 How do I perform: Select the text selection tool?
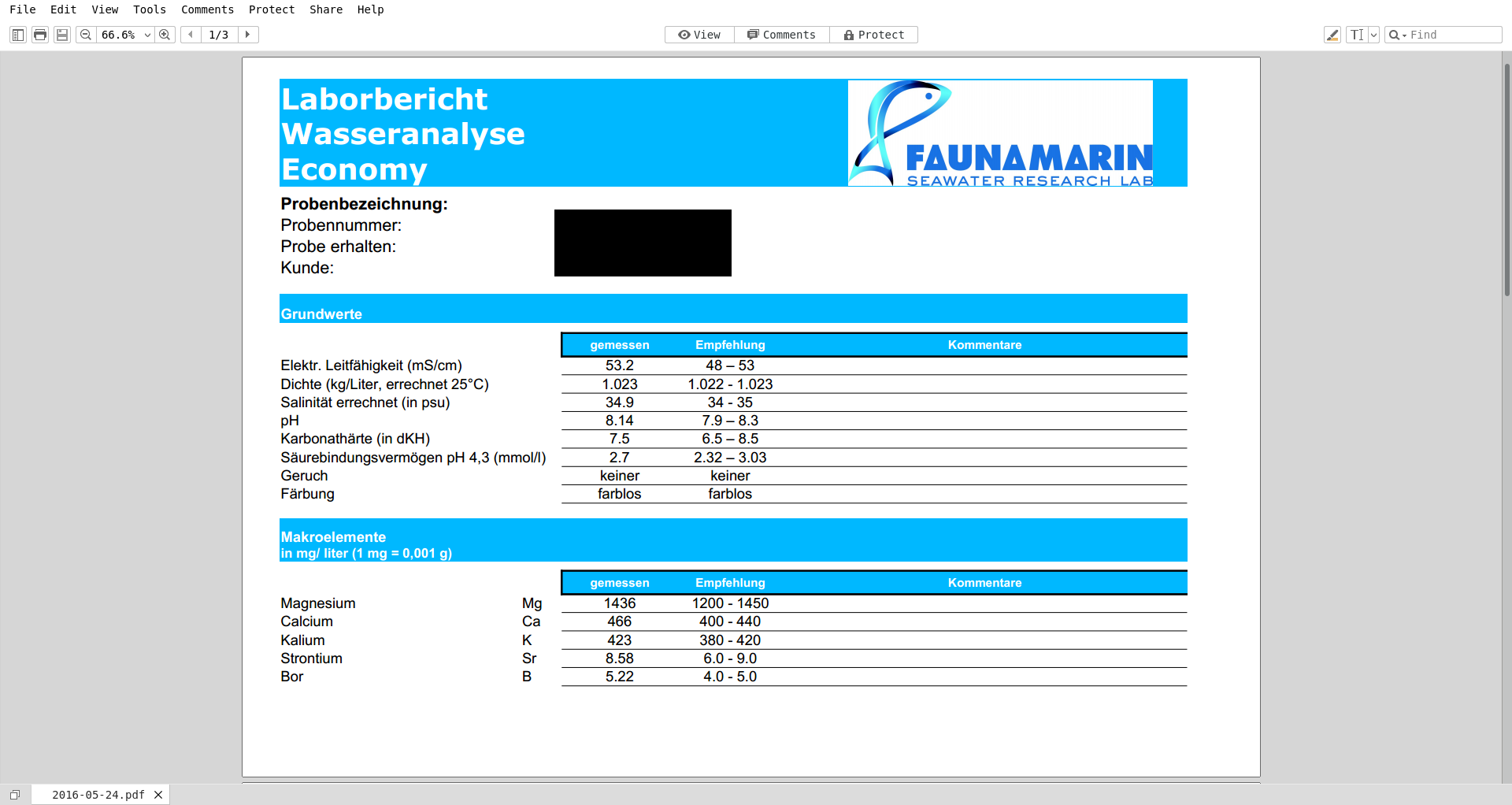tap(1357, 35)
